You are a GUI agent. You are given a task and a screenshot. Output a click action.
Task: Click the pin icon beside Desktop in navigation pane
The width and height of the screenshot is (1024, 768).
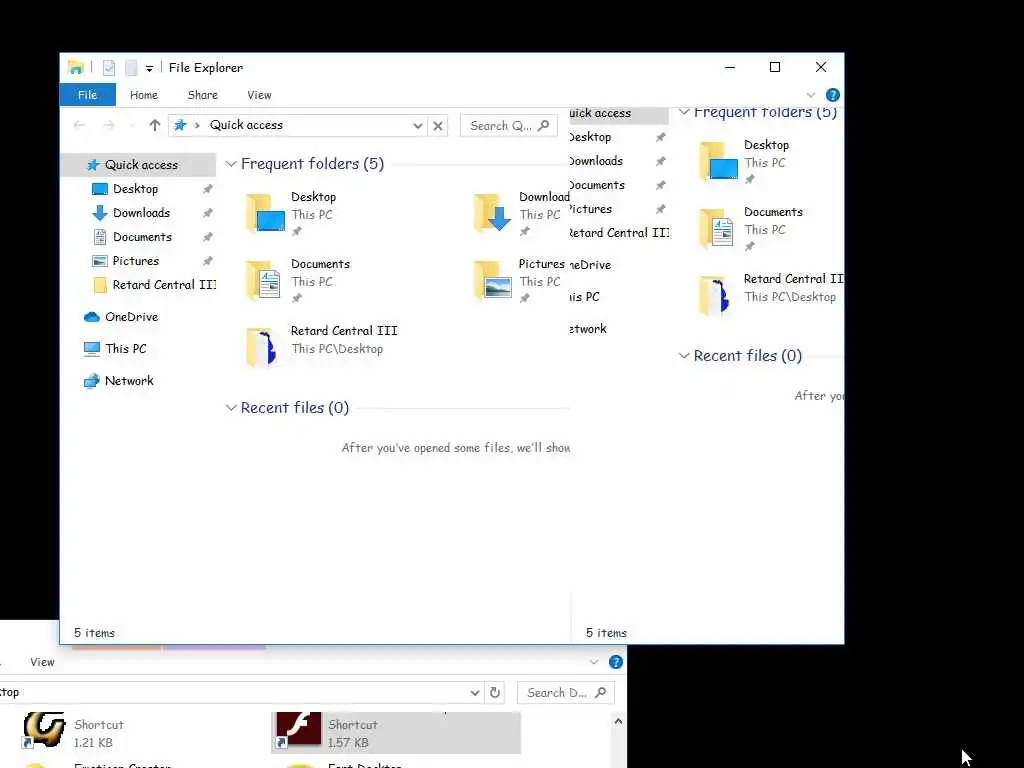coord(208,189)
